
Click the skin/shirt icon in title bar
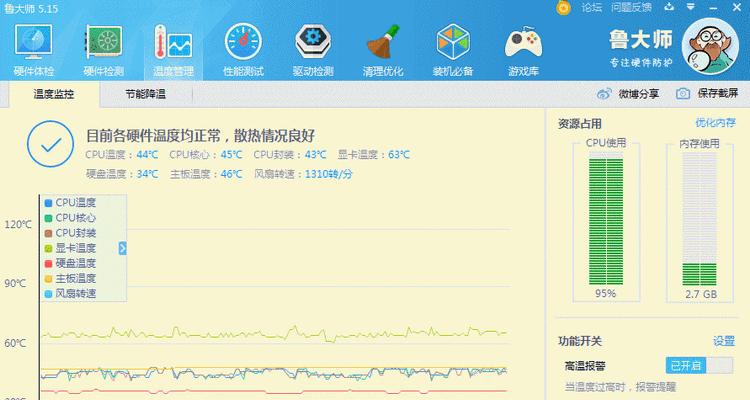coord(669,7)
